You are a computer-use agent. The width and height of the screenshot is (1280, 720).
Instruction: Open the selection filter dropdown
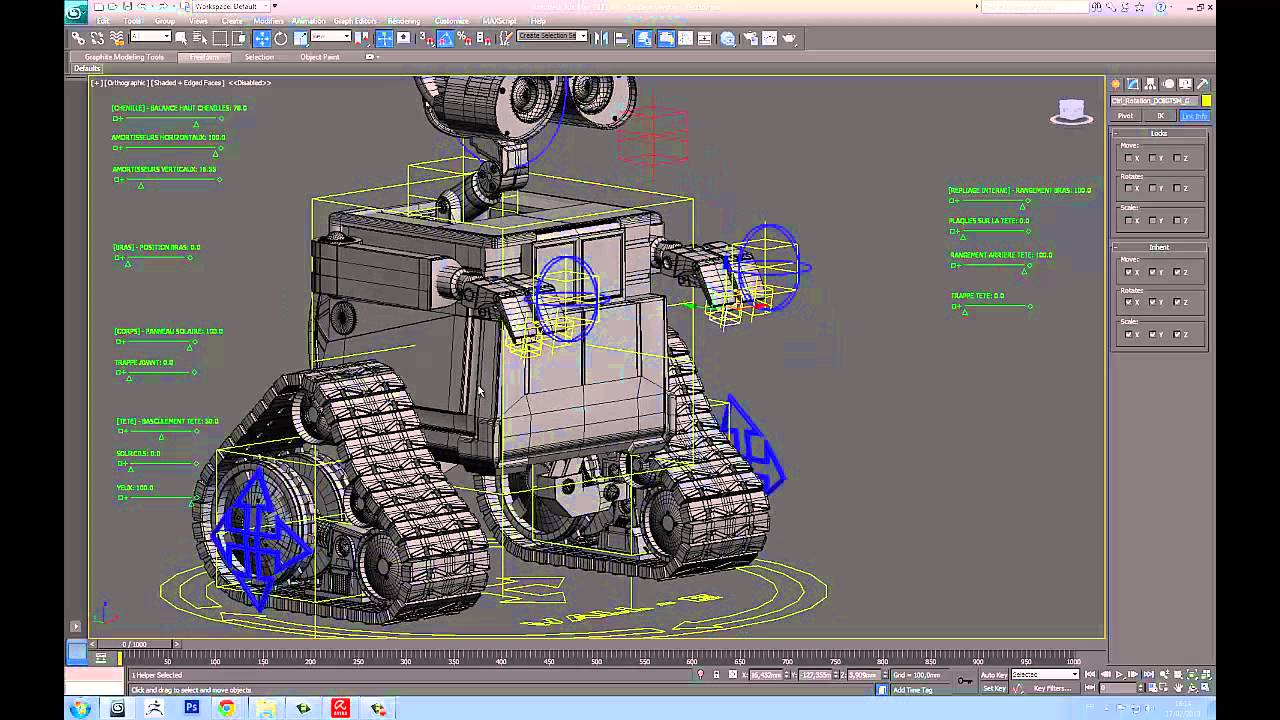[x=151, y=37]
